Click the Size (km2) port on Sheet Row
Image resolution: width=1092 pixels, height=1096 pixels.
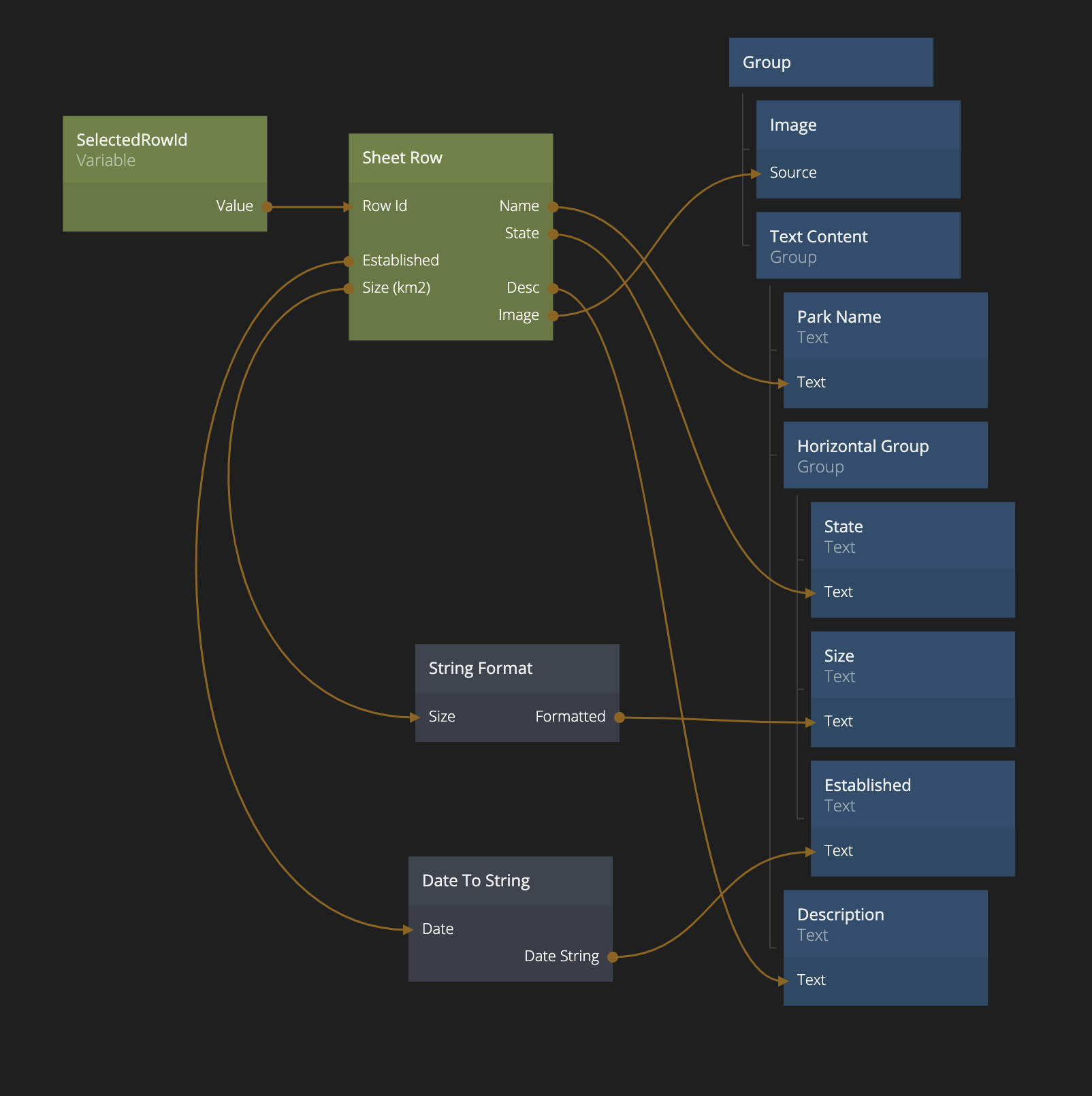click(x=349, y=289)
